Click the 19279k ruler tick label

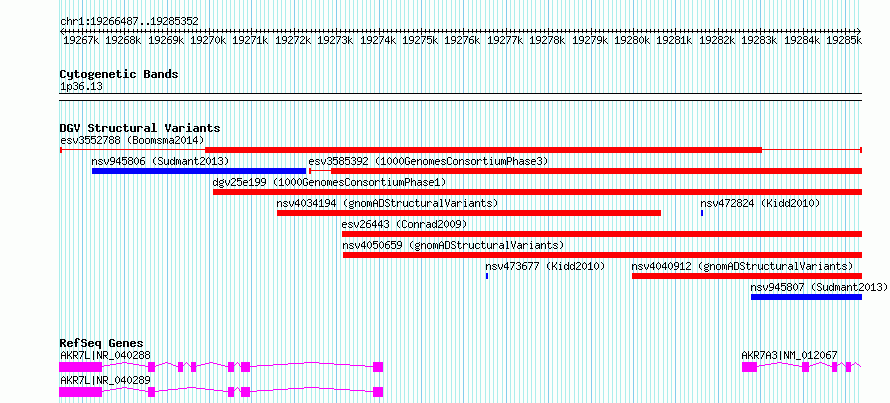(x=590, y=41)
